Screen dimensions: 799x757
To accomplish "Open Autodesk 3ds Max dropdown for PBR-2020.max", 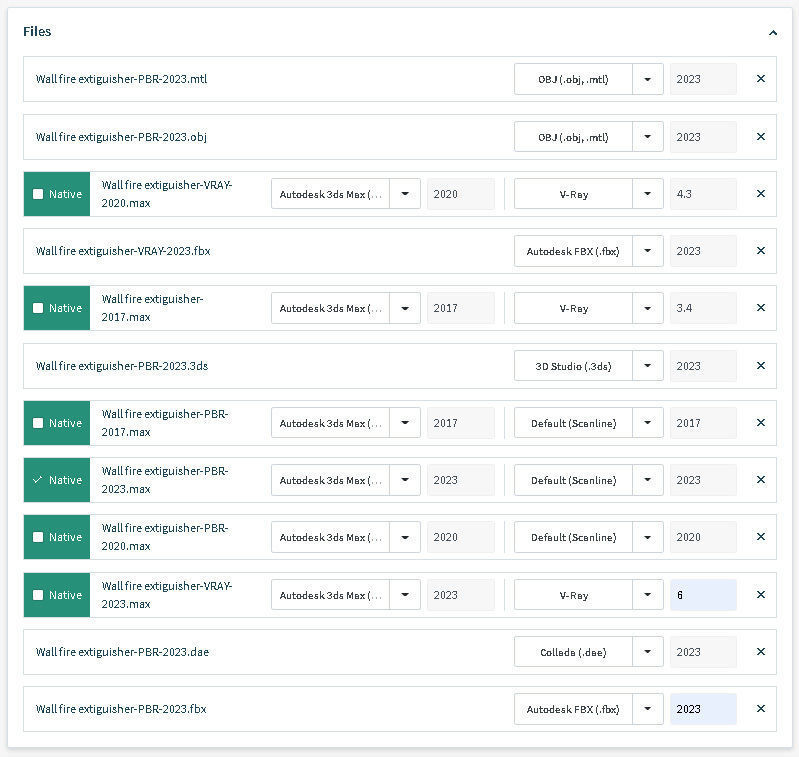I will click(x=405, y=537).
